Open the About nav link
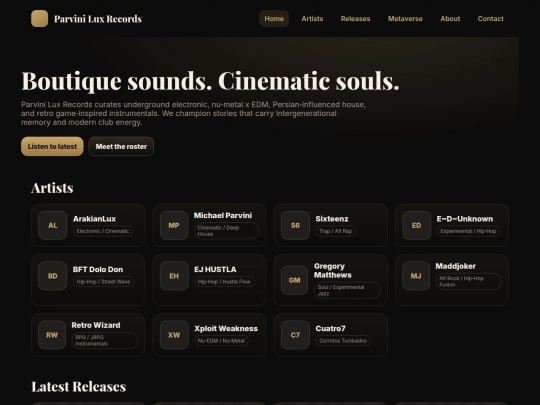This screenshot has height=405, width=540. tap(450, 19)
